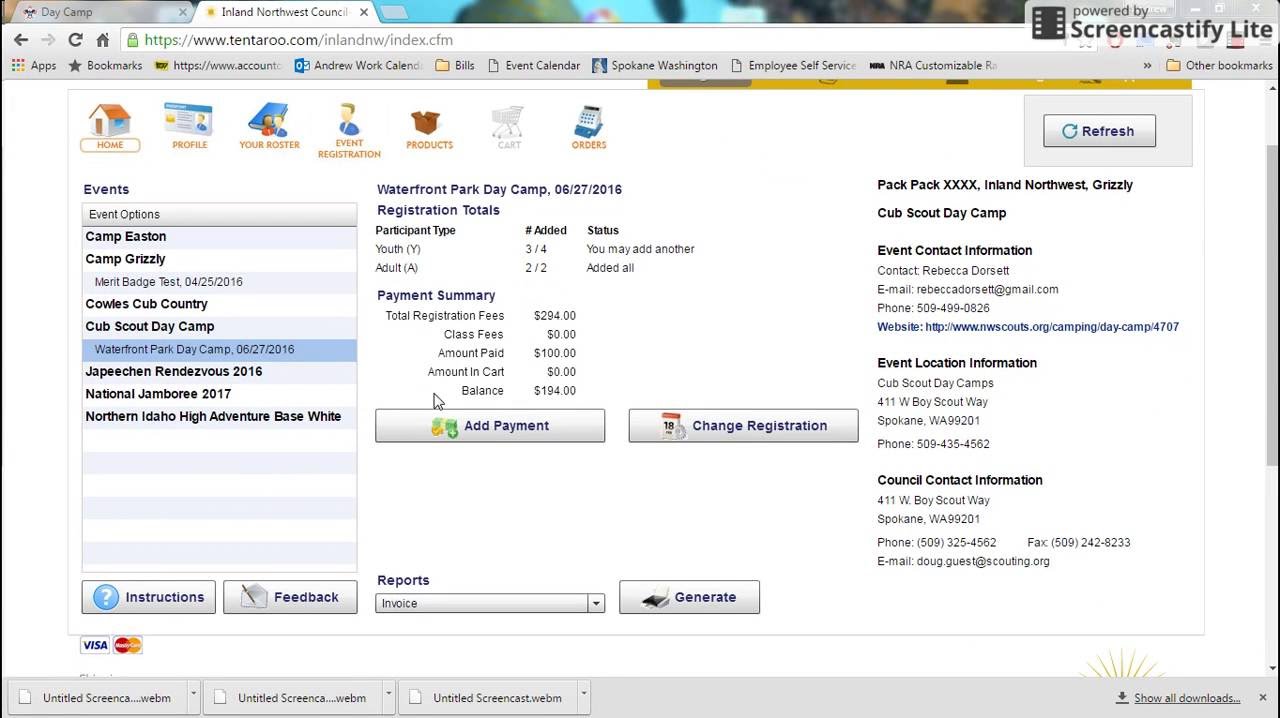The image size is (1280, 718).
Task: Click the Balance $194.00 value
Action: (555, 391)
